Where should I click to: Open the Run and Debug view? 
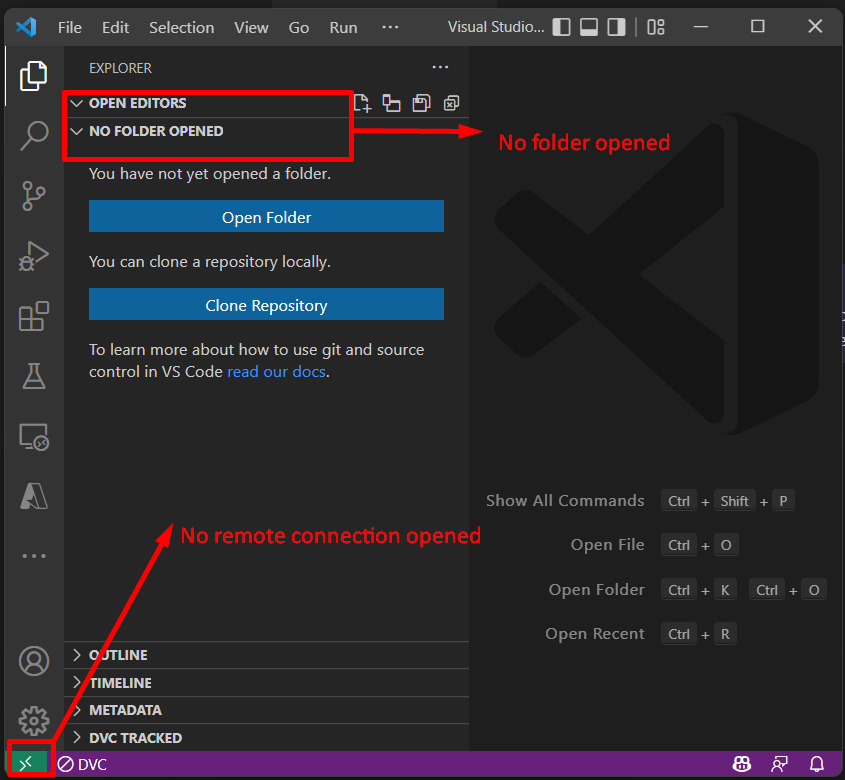point(33,256)
